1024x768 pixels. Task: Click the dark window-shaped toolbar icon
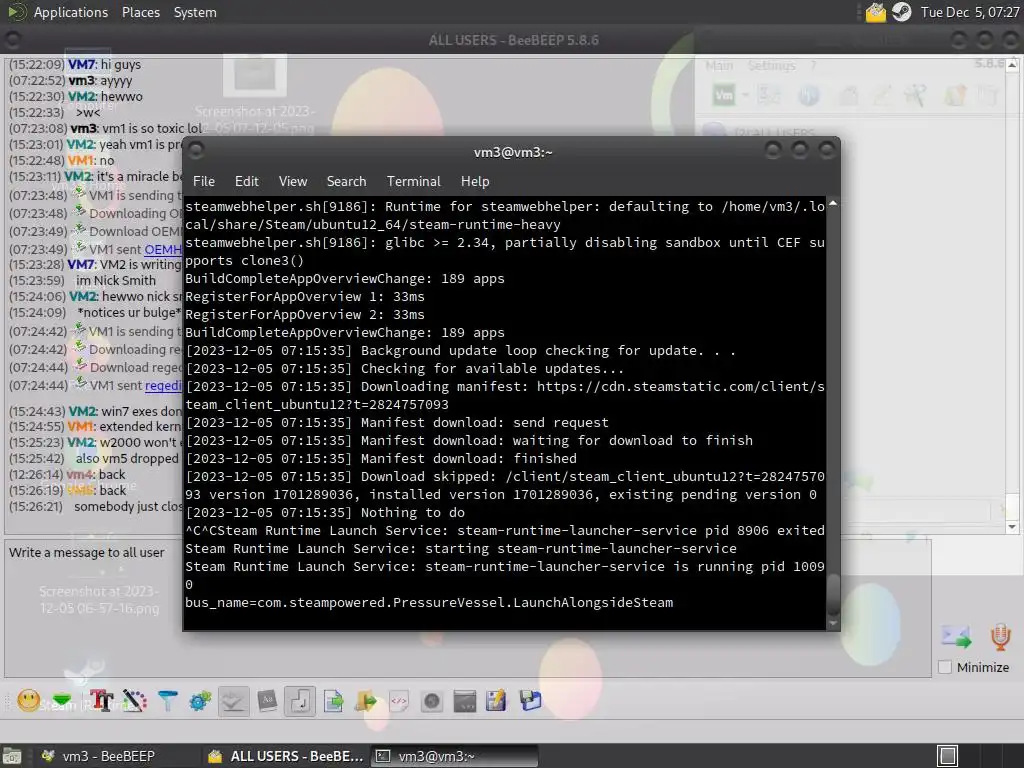click(464, 701)
